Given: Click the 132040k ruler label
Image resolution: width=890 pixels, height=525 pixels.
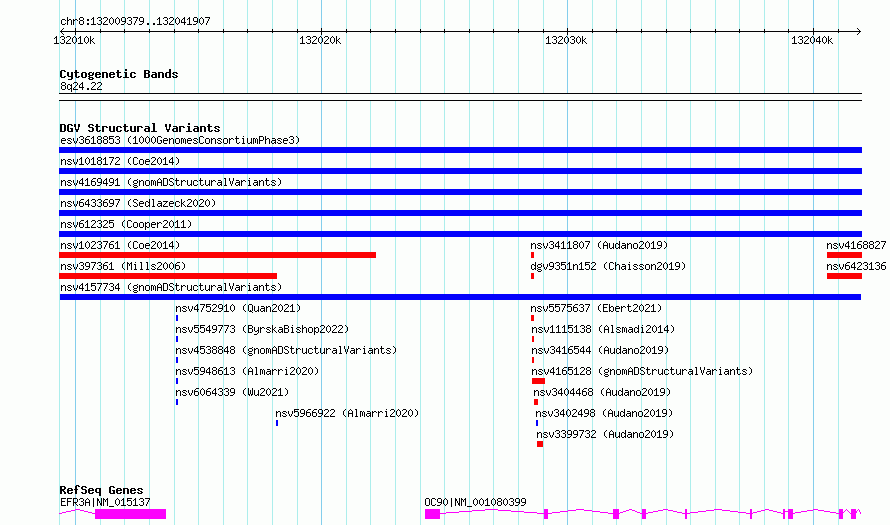Looking at the screenshot, I should 812,40.
